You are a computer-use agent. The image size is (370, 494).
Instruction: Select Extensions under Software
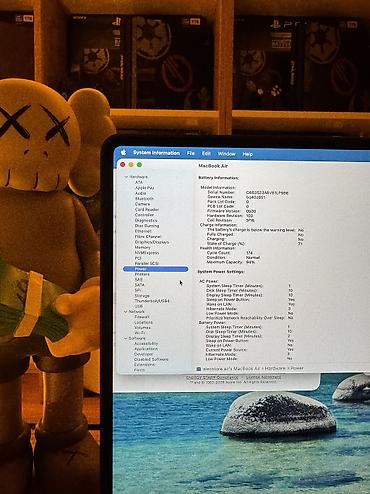144,365
